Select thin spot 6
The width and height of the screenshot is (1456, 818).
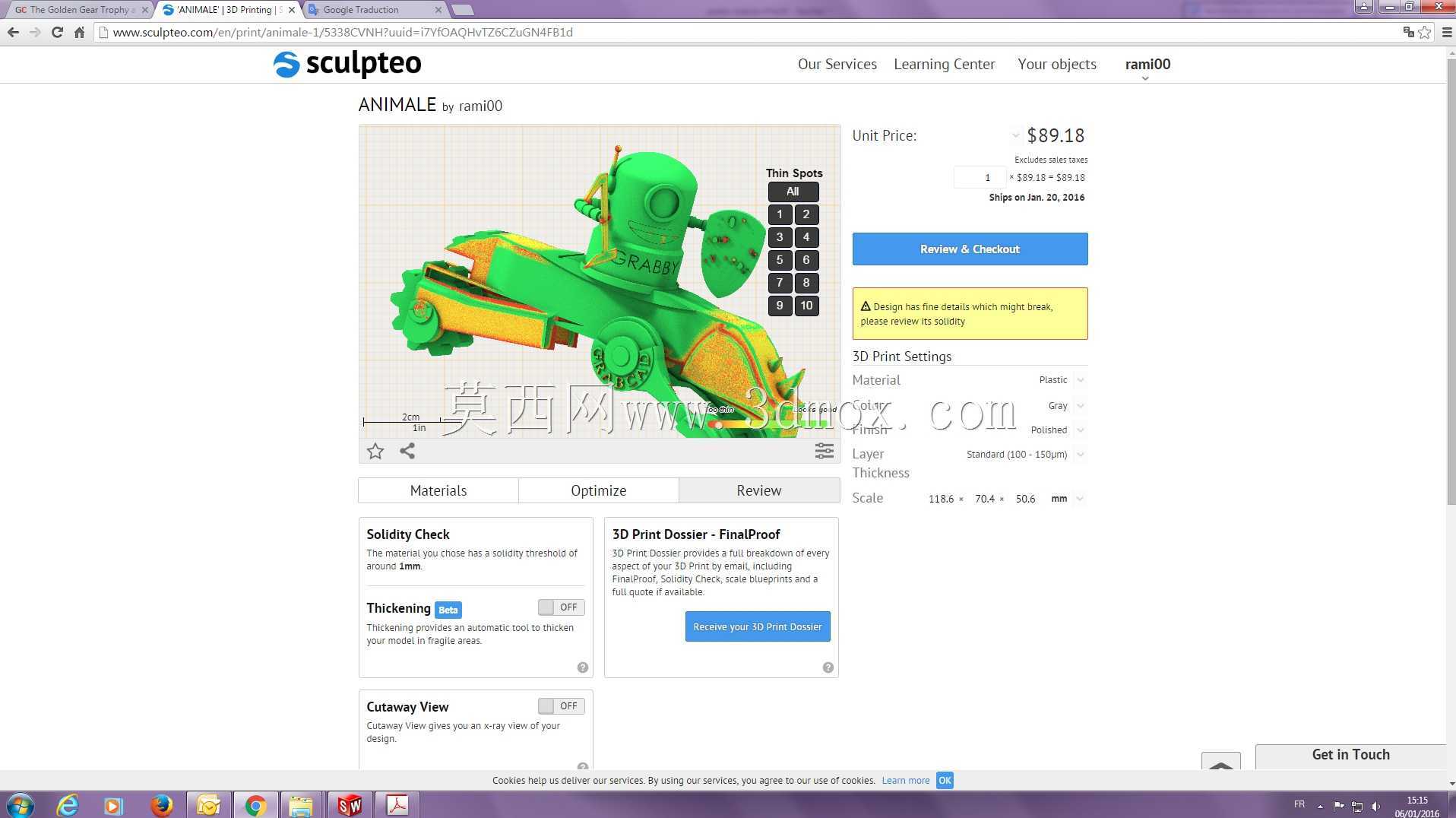coord(806,260)
